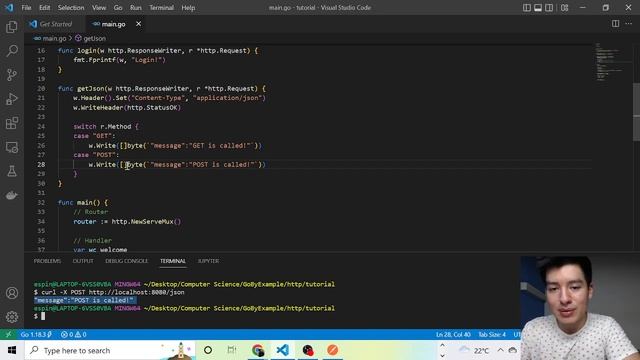
Task: Click highlighted "POST is called!" terminal output
Action: point(84,300)
